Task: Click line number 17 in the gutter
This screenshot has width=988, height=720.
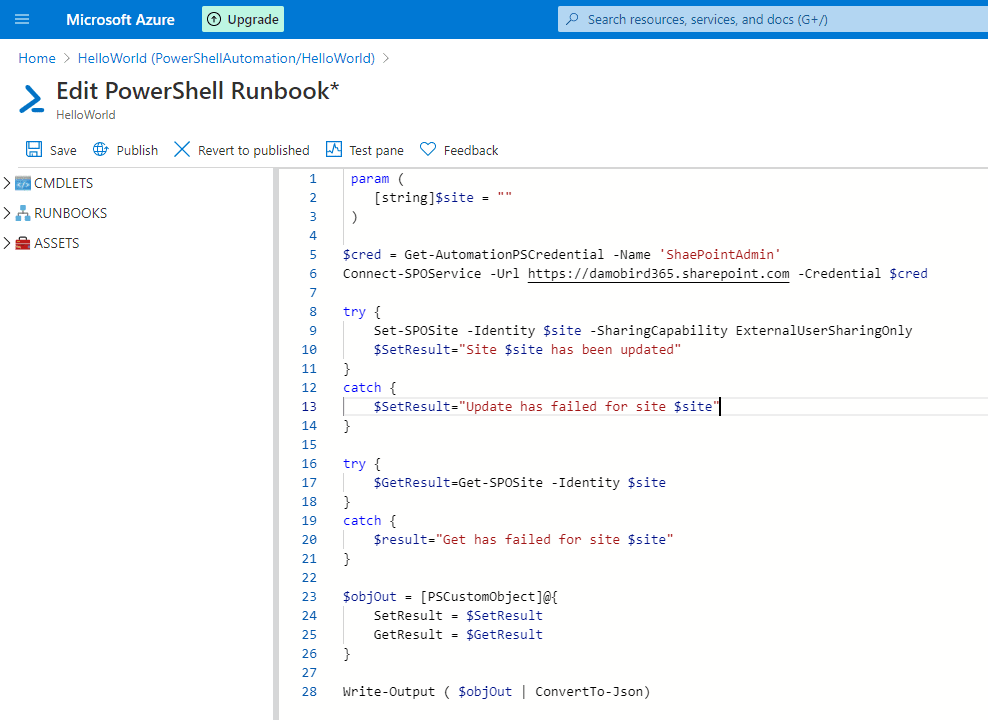Action: (x=308, y=482)
